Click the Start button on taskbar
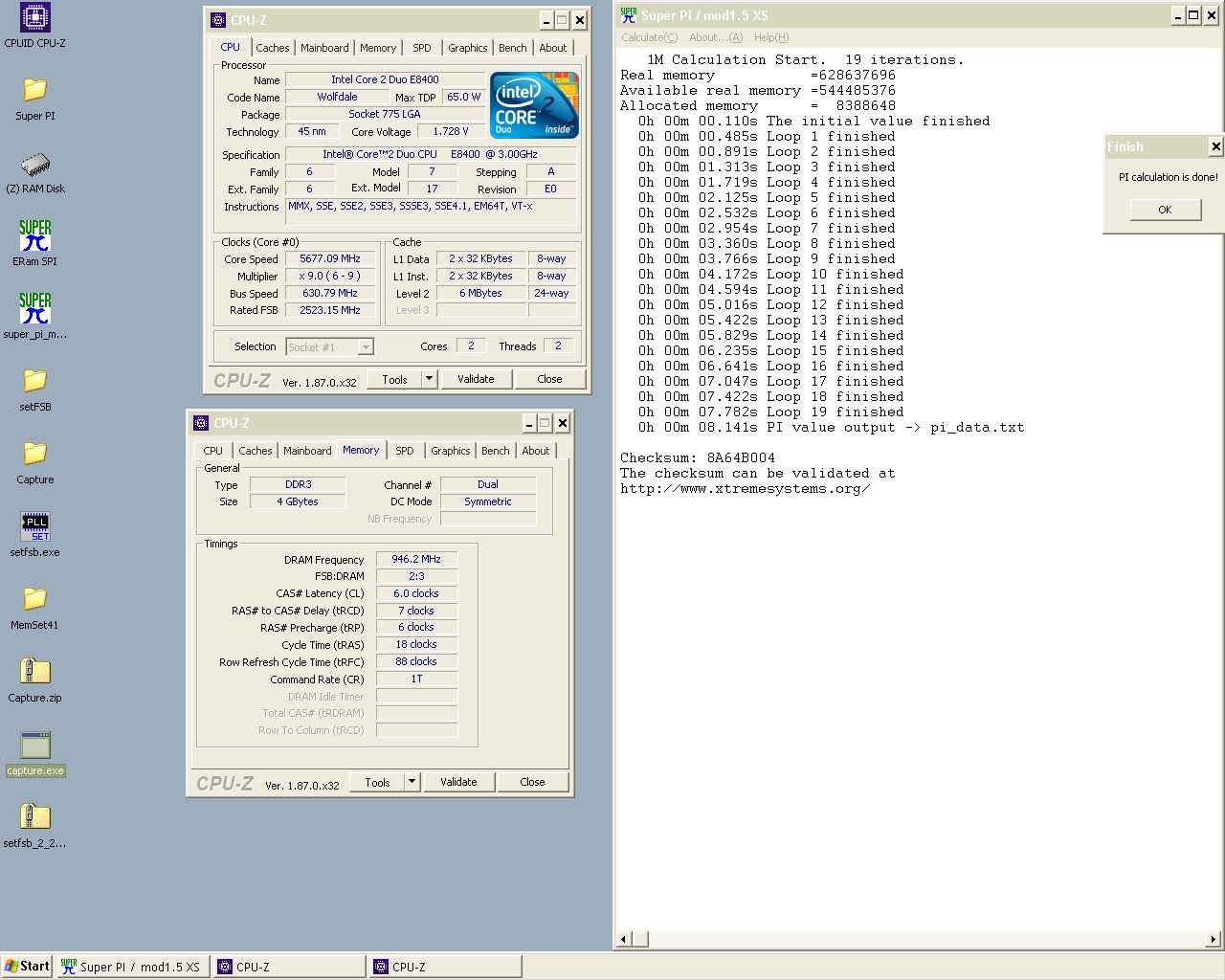This screenshot has width=1225, height=980. (27, 967)
